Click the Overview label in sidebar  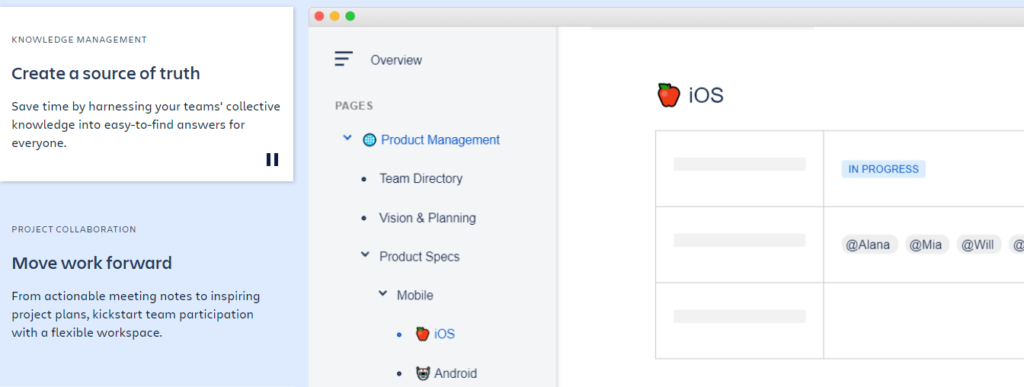(x=396, y=60)
